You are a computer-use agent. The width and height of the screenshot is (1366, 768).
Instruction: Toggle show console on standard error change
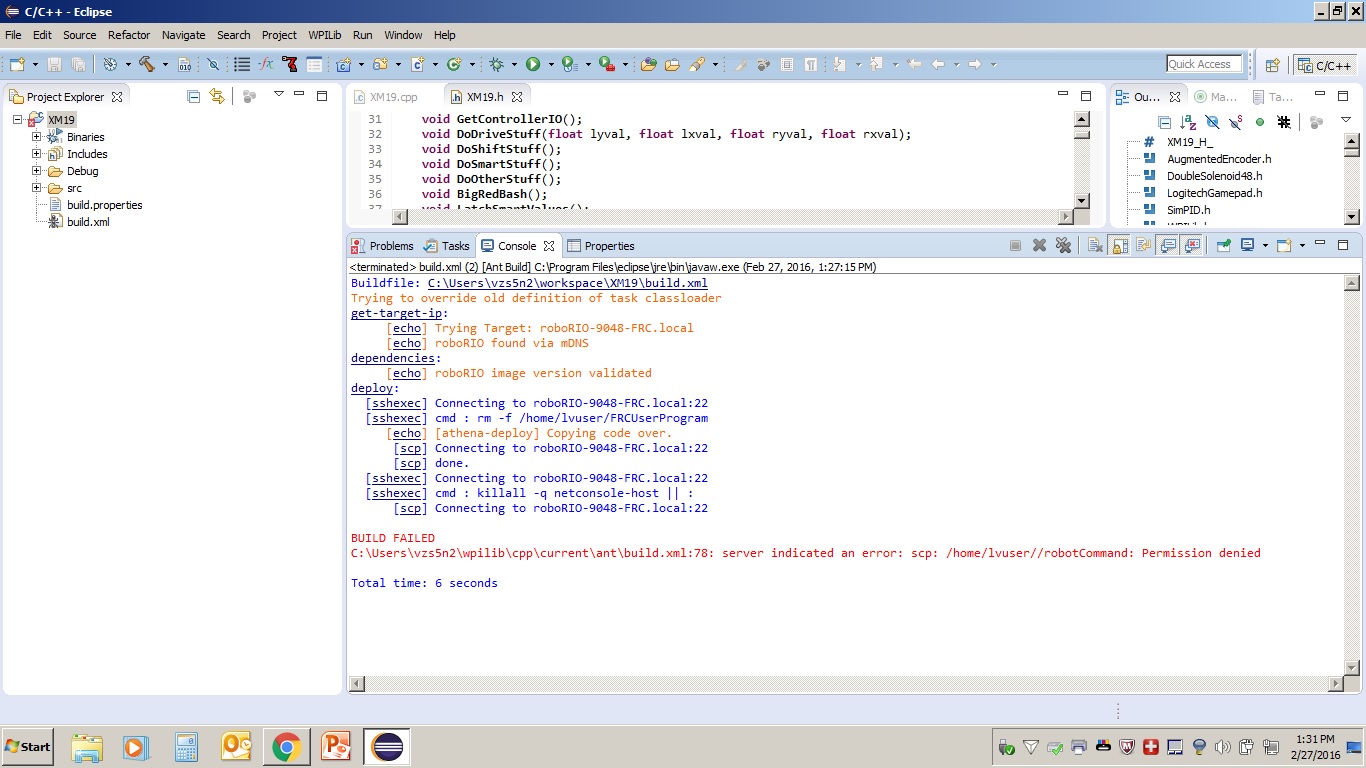pyautogui.click(x=1191, y=245)
